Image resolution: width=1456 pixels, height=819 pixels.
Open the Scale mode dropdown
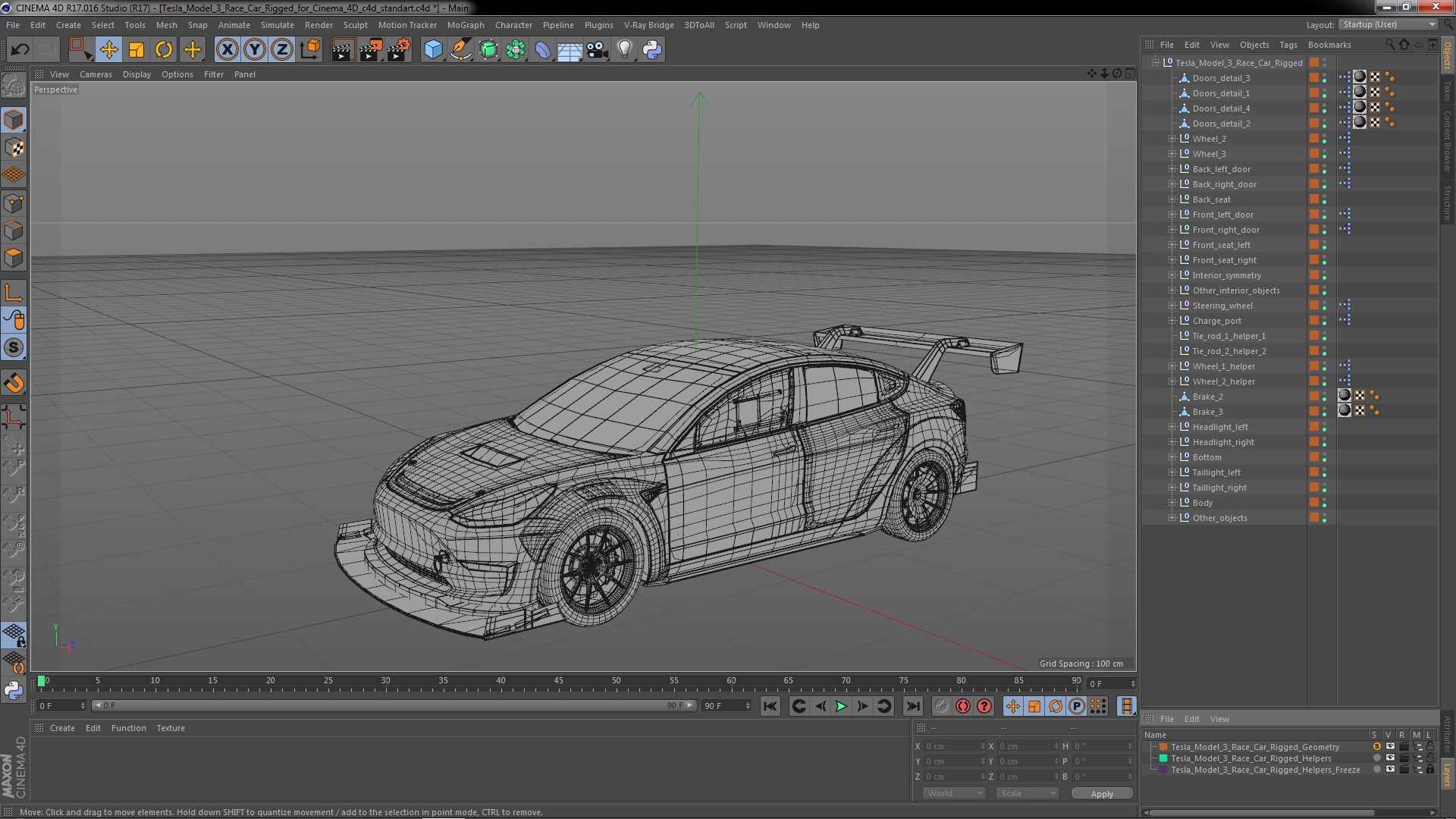coord(1028,793)
